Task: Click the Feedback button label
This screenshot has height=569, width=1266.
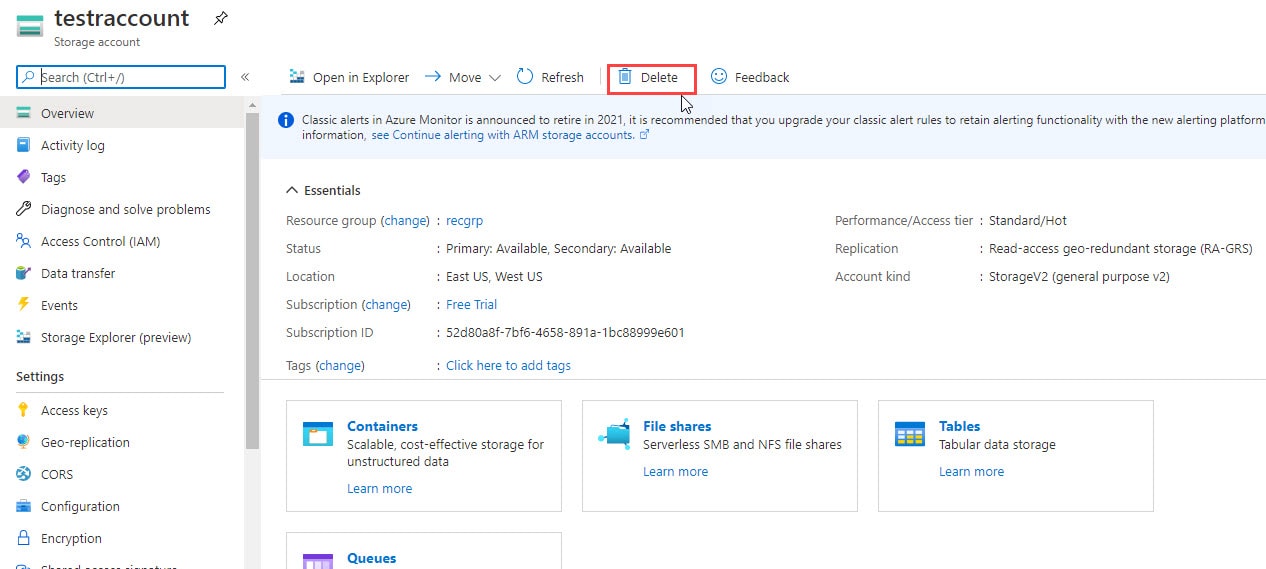Action: 762,77
